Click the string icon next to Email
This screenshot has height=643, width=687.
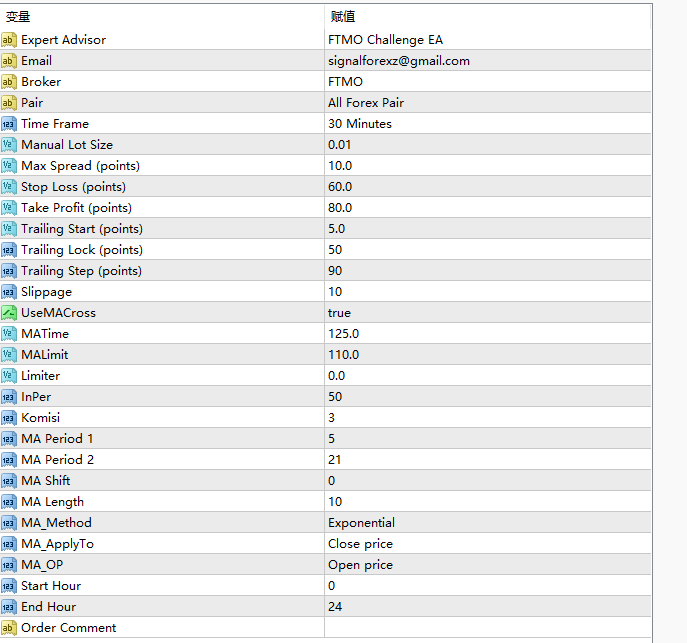pos(9,61)
